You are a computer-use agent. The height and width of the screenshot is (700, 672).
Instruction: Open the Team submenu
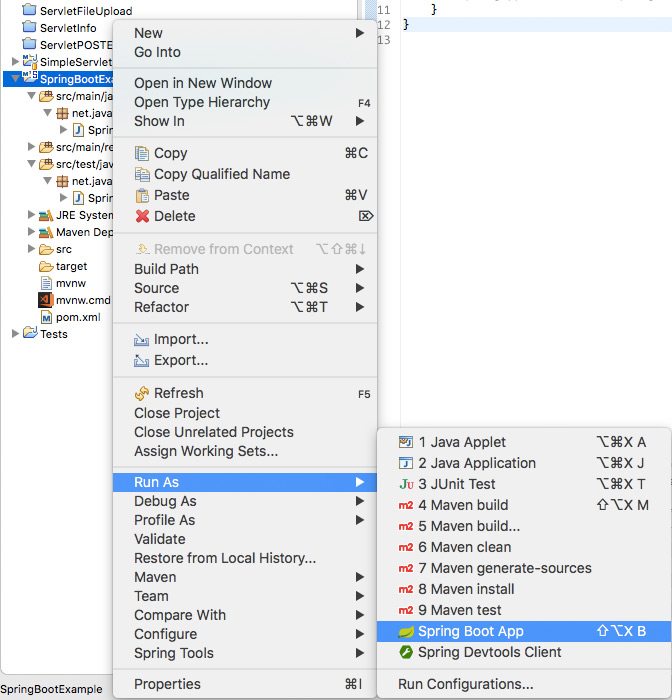point(245,596)
